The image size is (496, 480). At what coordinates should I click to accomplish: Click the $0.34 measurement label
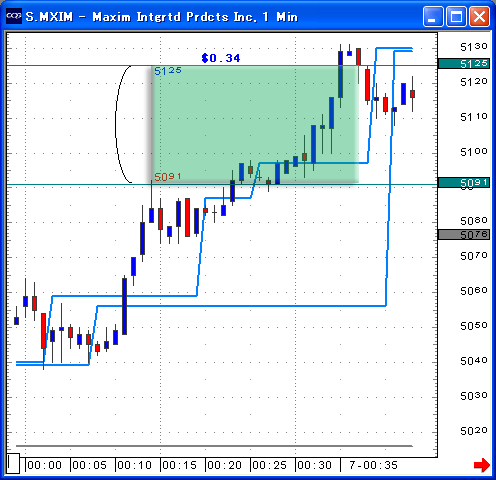221,58
